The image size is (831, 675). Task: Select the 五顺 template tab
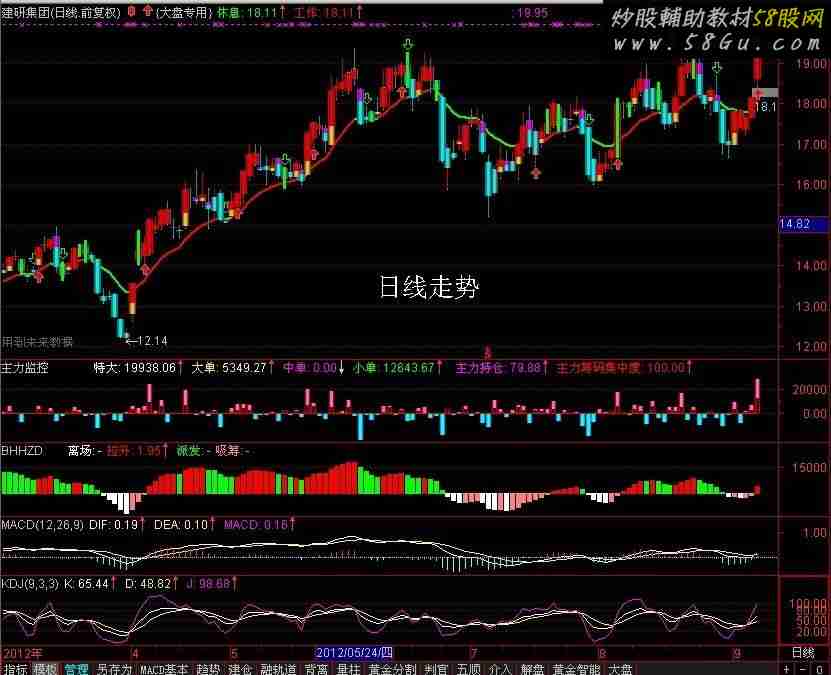(x=468, y=669)
